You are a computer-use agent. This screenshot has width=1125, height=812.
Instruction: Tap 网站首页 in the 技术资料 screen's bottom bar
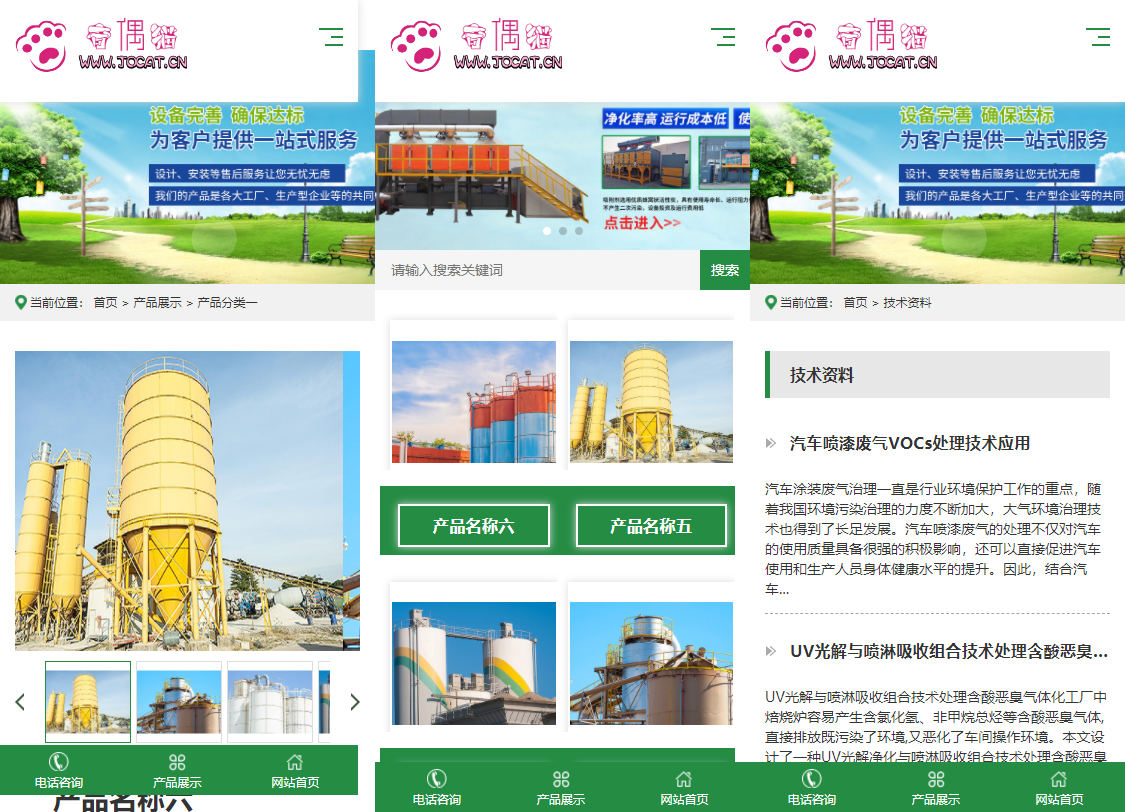(1059, 788)
